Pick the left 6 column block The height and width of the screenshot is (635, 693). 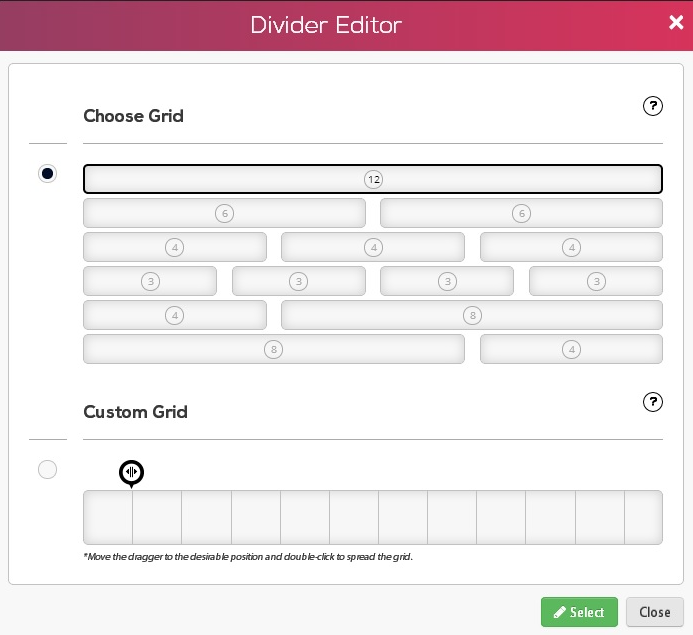tap(224, 213)
